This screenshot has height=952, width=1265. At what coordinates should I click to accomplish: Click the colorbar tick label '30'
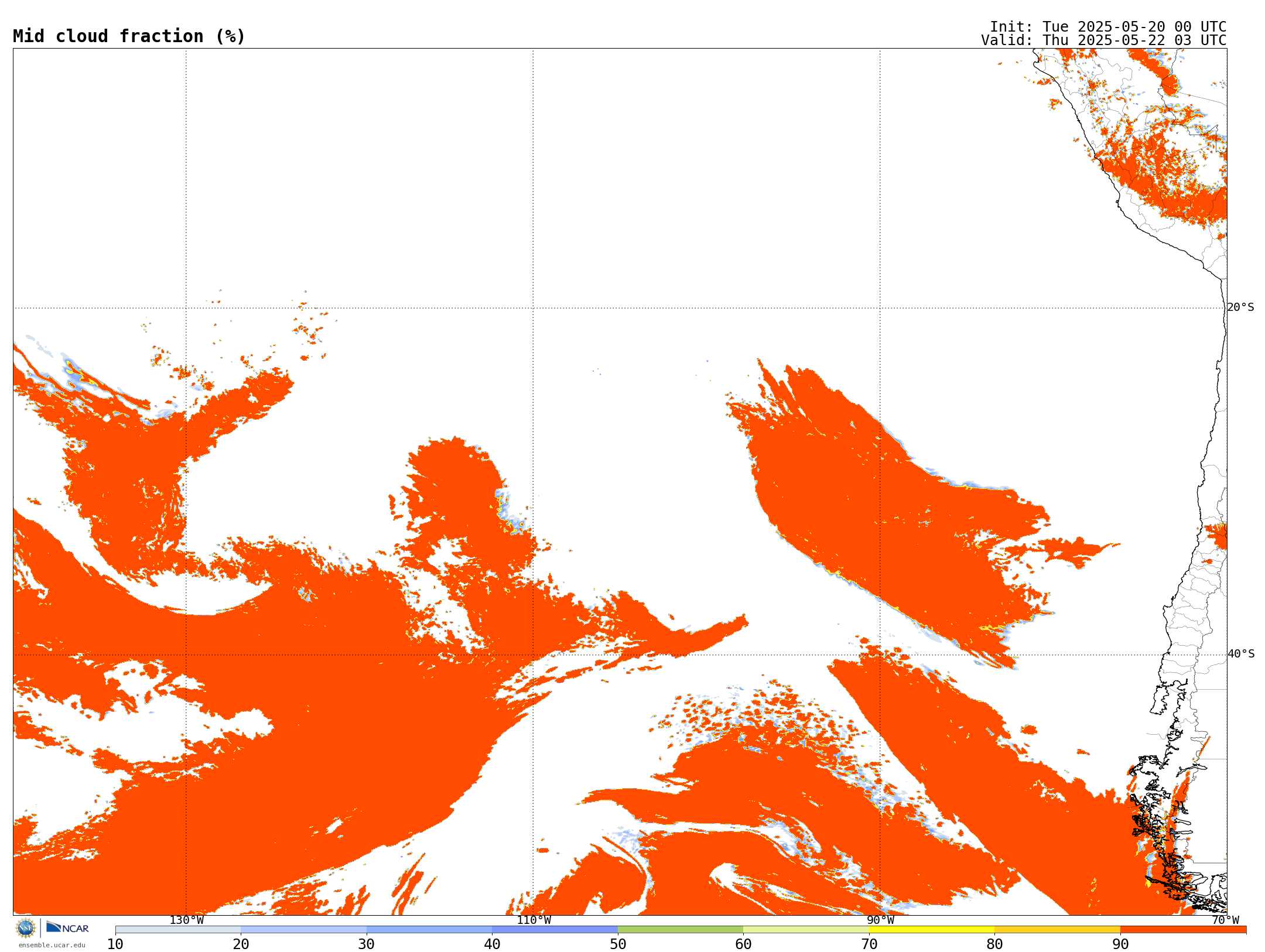[367, 944]
